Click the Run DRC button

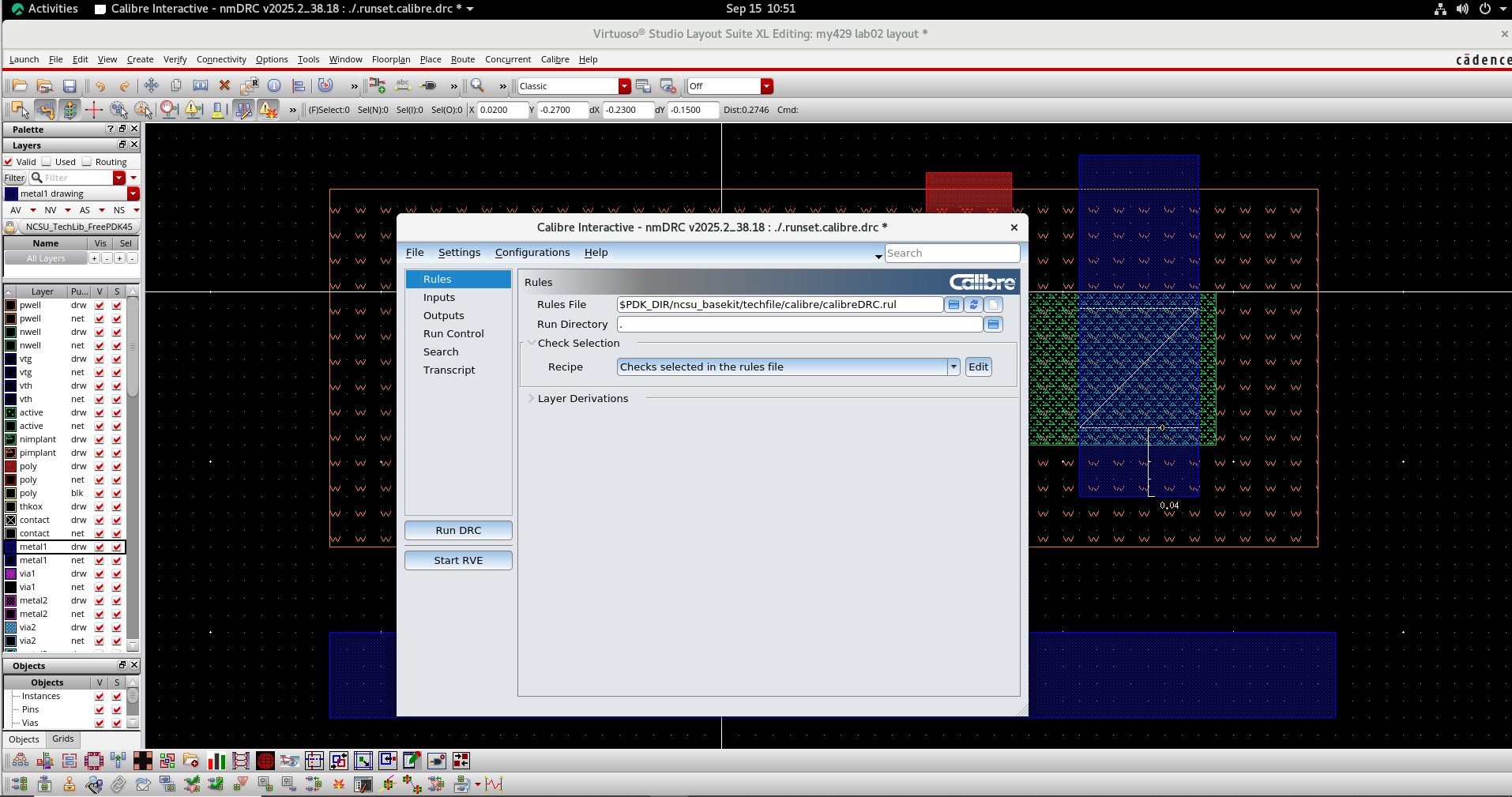pyautogui.click(x=458, y=531)
